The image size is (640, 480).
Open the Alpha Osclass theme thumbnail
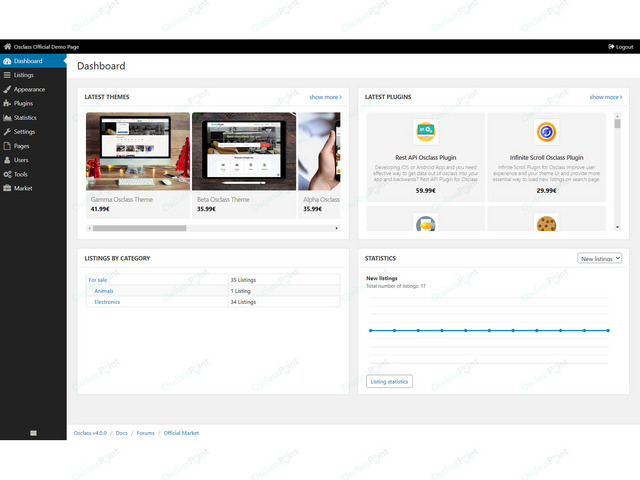(319, 151)
